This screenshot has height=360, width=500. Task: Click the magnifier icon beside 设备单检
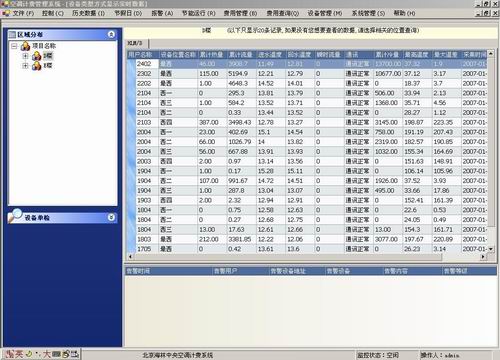point(15,215)
